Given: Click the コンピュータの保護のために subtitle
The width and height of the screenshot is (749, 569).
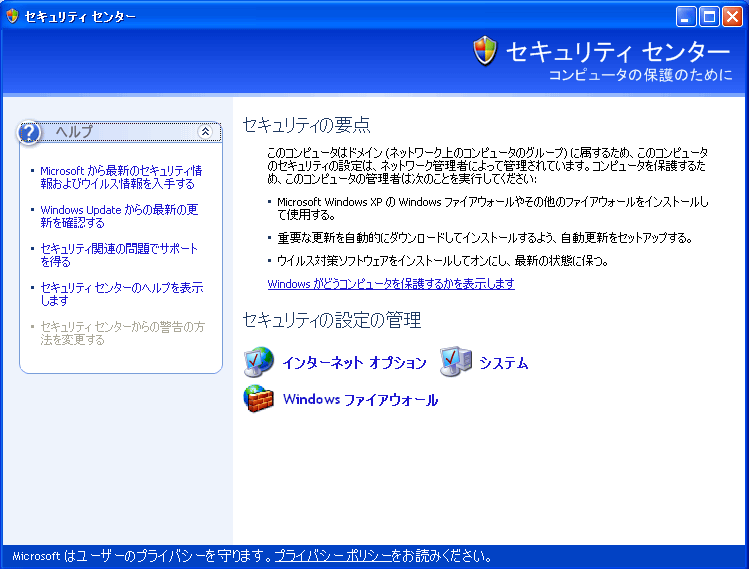Looking at the screenshot, I should point(640,75).
